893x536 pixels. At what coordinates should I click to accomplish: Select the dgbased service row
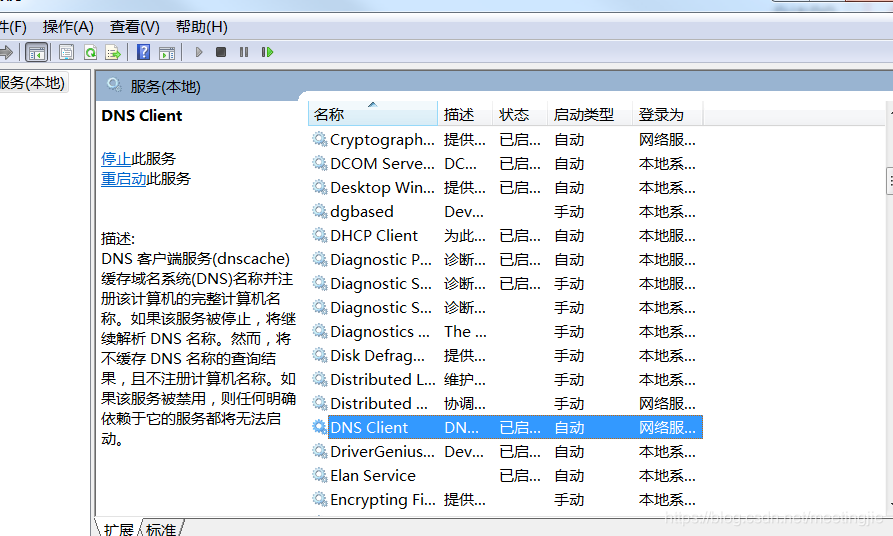coord(506,211)
